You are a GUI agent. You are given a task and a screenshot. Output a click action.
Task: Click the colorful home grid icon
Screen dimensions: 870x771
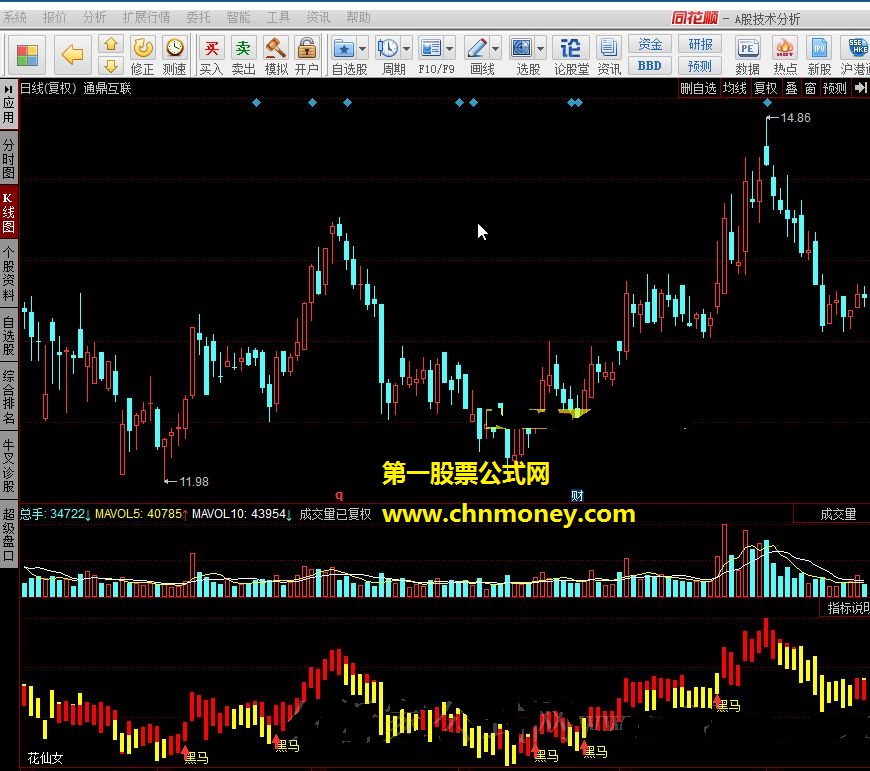(27, 55)
